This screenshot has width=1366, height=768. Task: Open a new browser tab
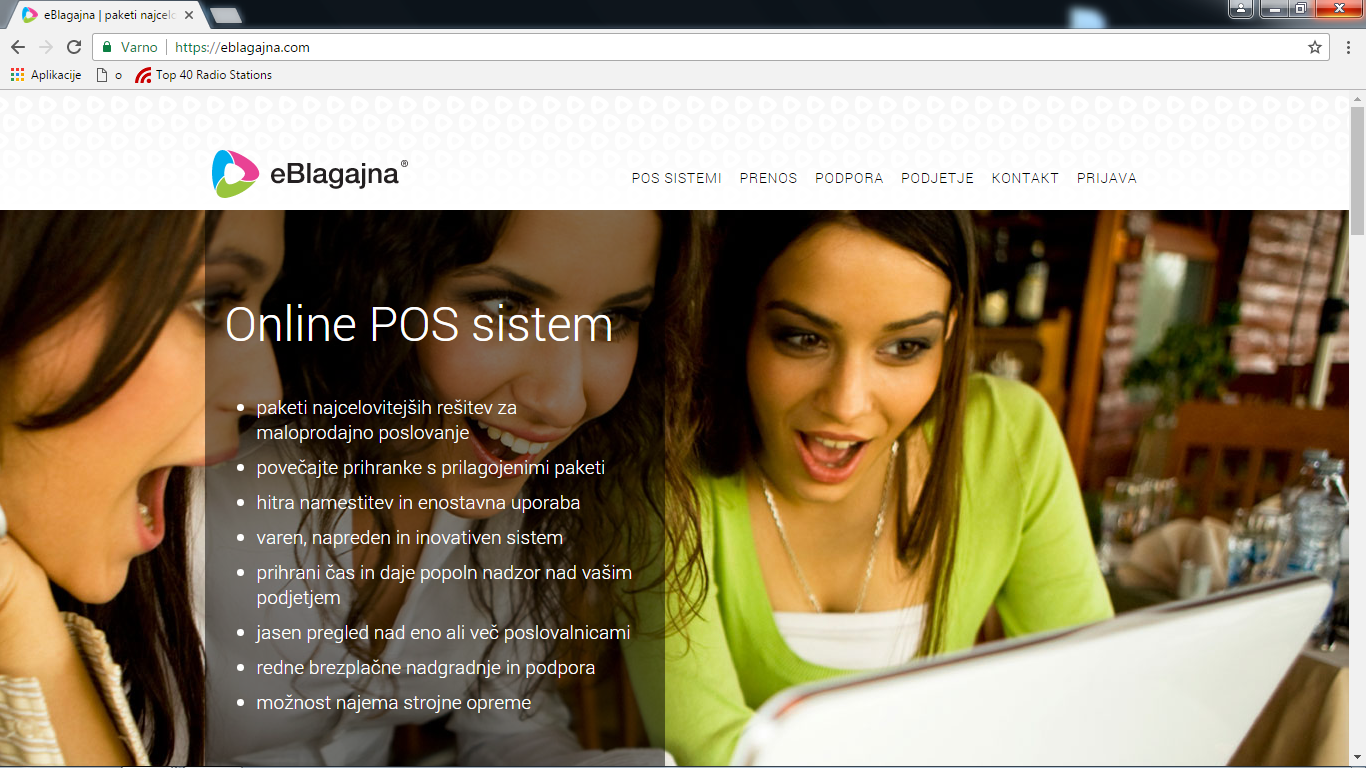coord(226,15)
